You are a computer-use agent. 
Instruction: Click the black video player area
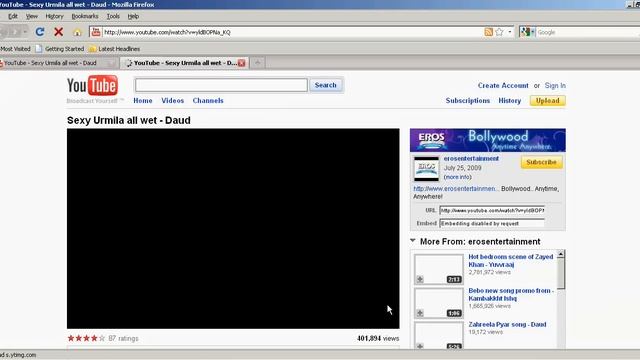pyautogui.click(x=233, y=229)
